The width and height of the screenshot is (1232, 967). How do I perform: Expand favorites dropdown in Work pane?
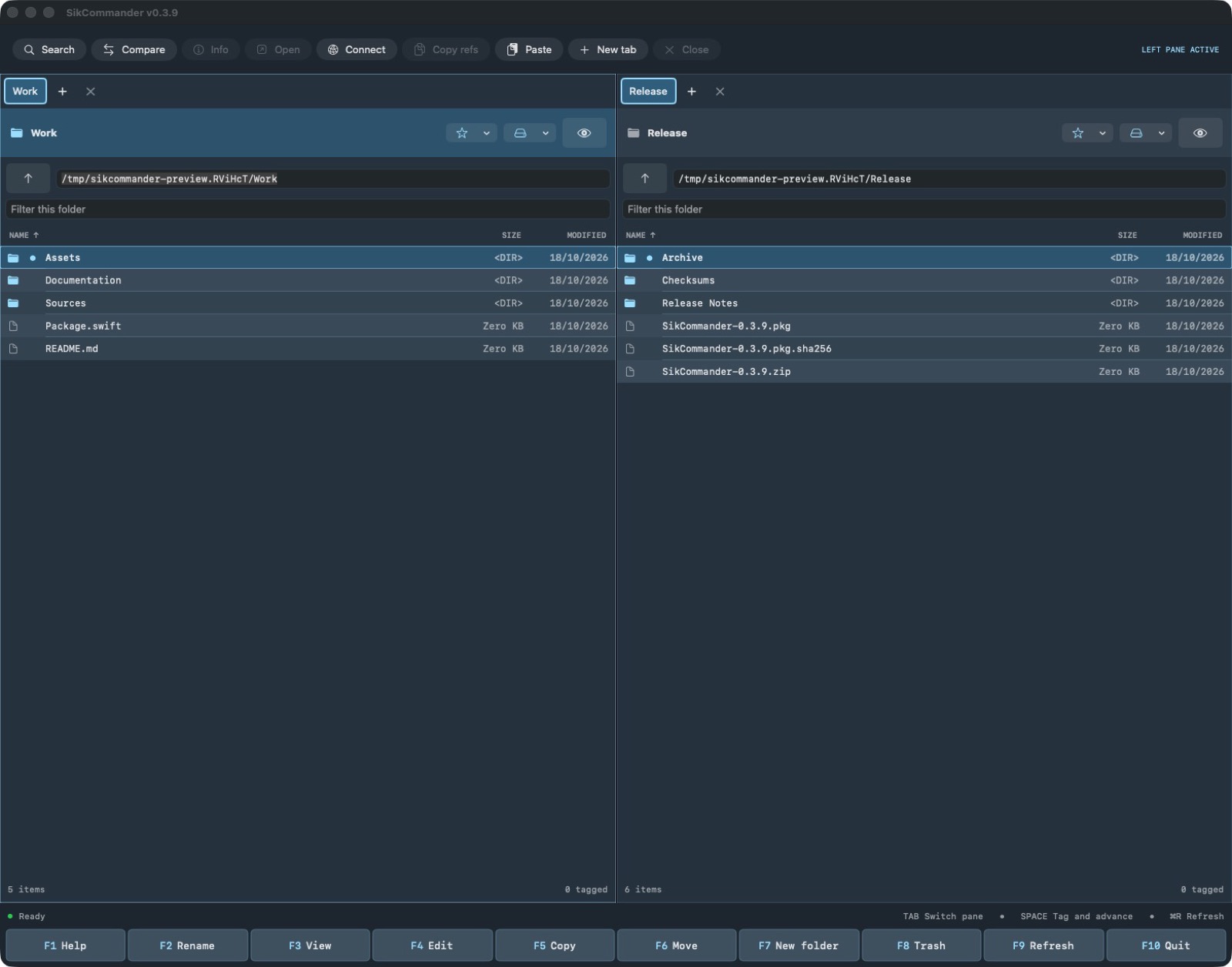pyautogui.click(x=487, y=133)
